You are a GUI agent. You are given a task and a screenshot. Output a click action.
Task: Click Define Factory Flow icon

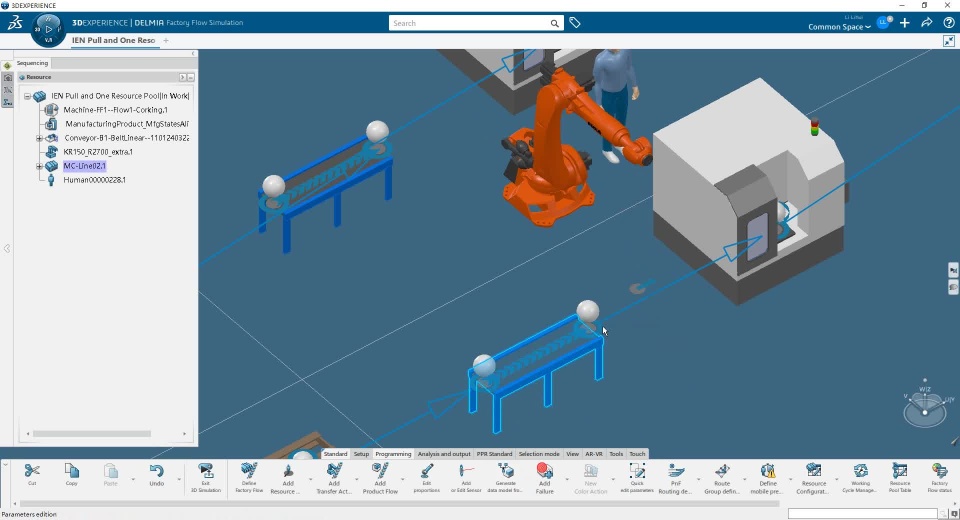tap(249, 470)
